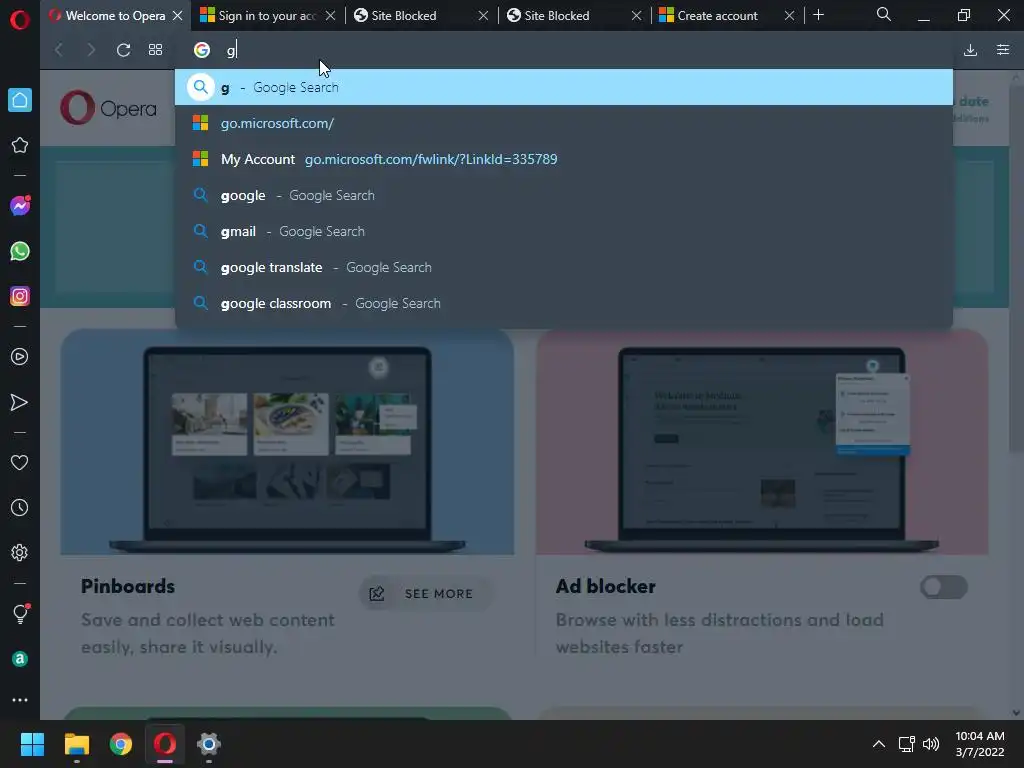Expand hidden system tray icons chevron
The height and width of the screenshot is (768, 1024).
tap(879, 744)
